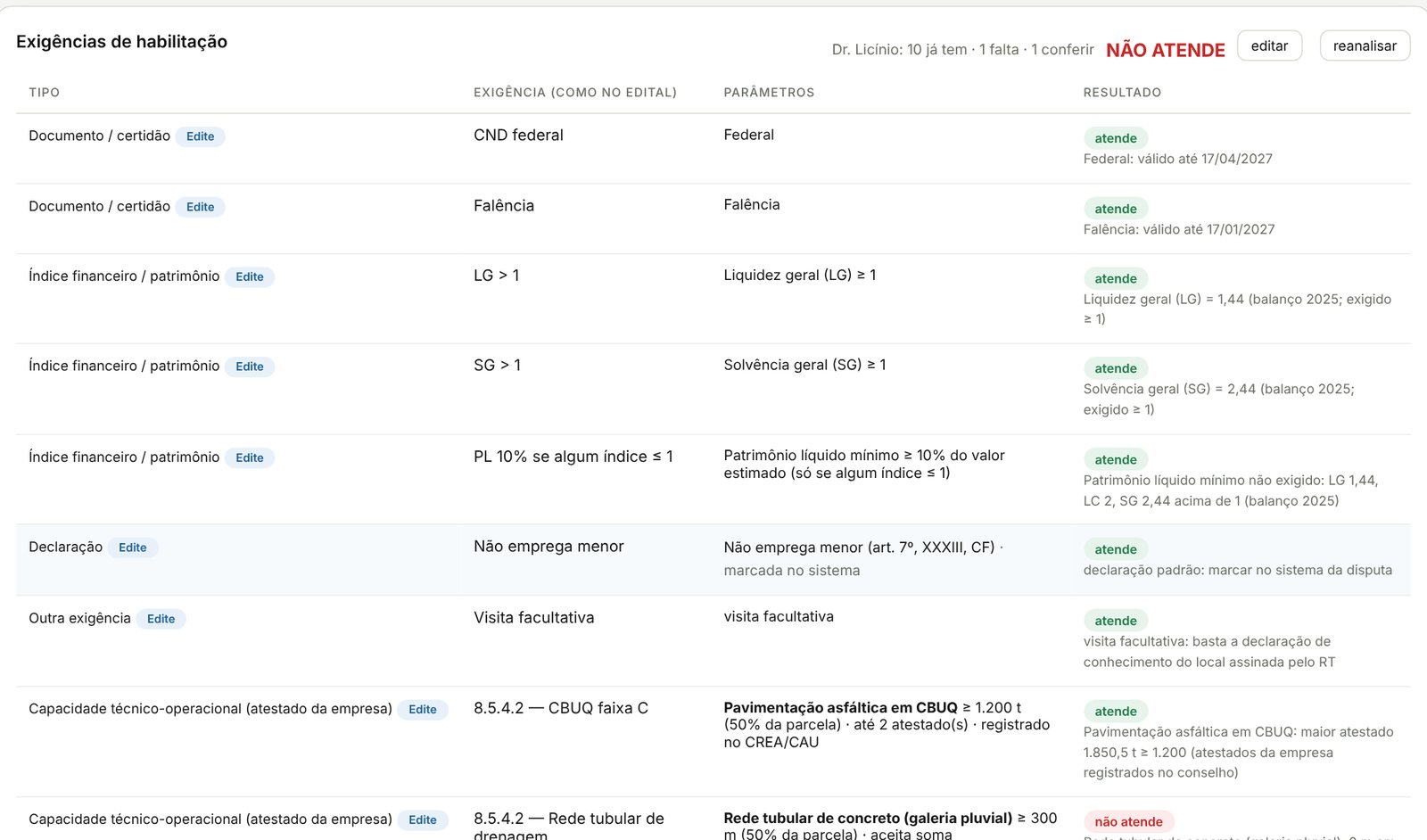
Task: Click 'Federal: válido até 17/04/2027' text
Action: pyautogui.click(x=1177, y=159)
